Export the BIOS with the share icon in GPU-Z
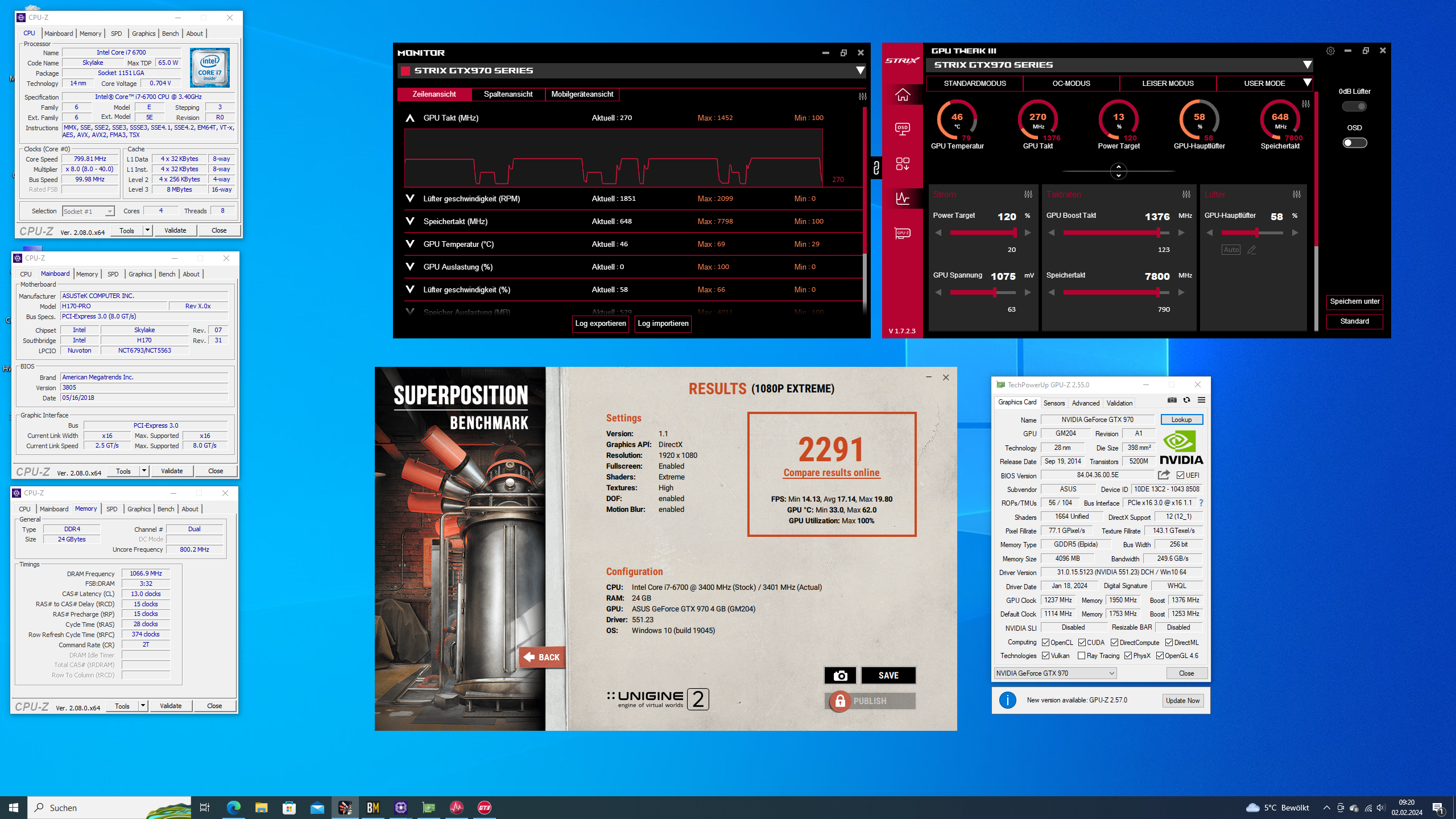Image resolution: width=1456 pixels, height=819 pixels. point(1164,475)
